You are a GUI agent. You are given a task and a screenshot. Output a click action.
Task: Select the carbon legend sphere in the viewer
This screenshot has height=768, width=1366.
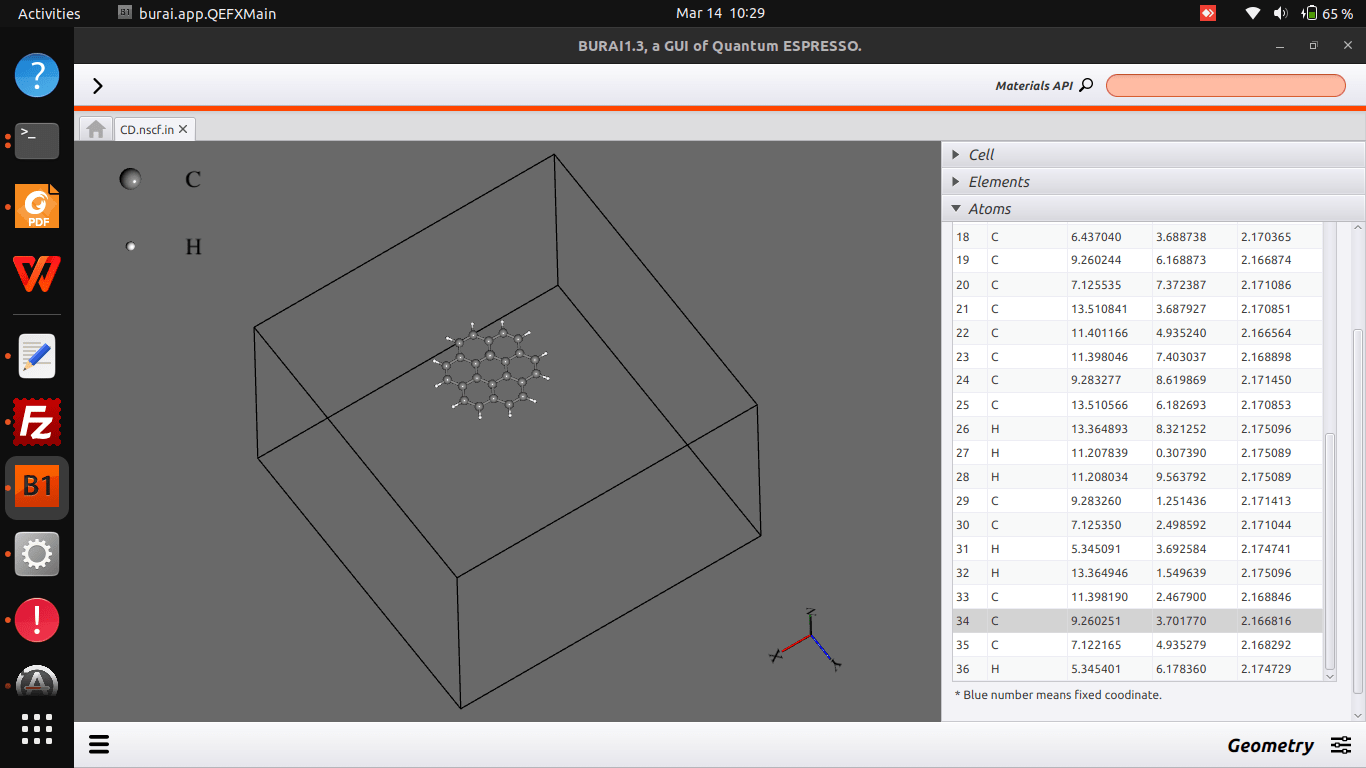(130, 179)
